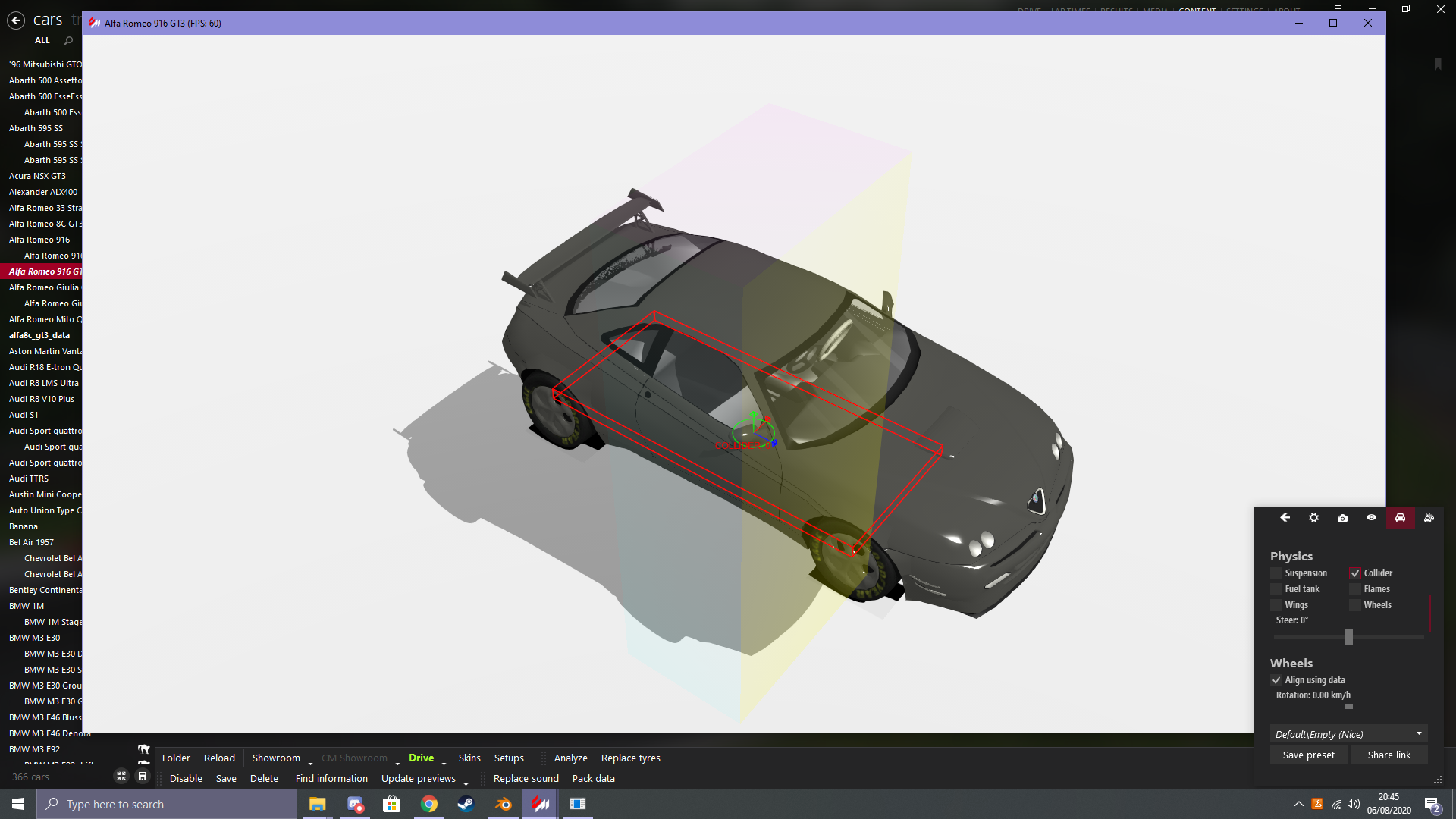The height and width of the screenshot is (819, 1456).
Task: Select Audi TTRS in cars list
Action: click(x=29, y=479)
